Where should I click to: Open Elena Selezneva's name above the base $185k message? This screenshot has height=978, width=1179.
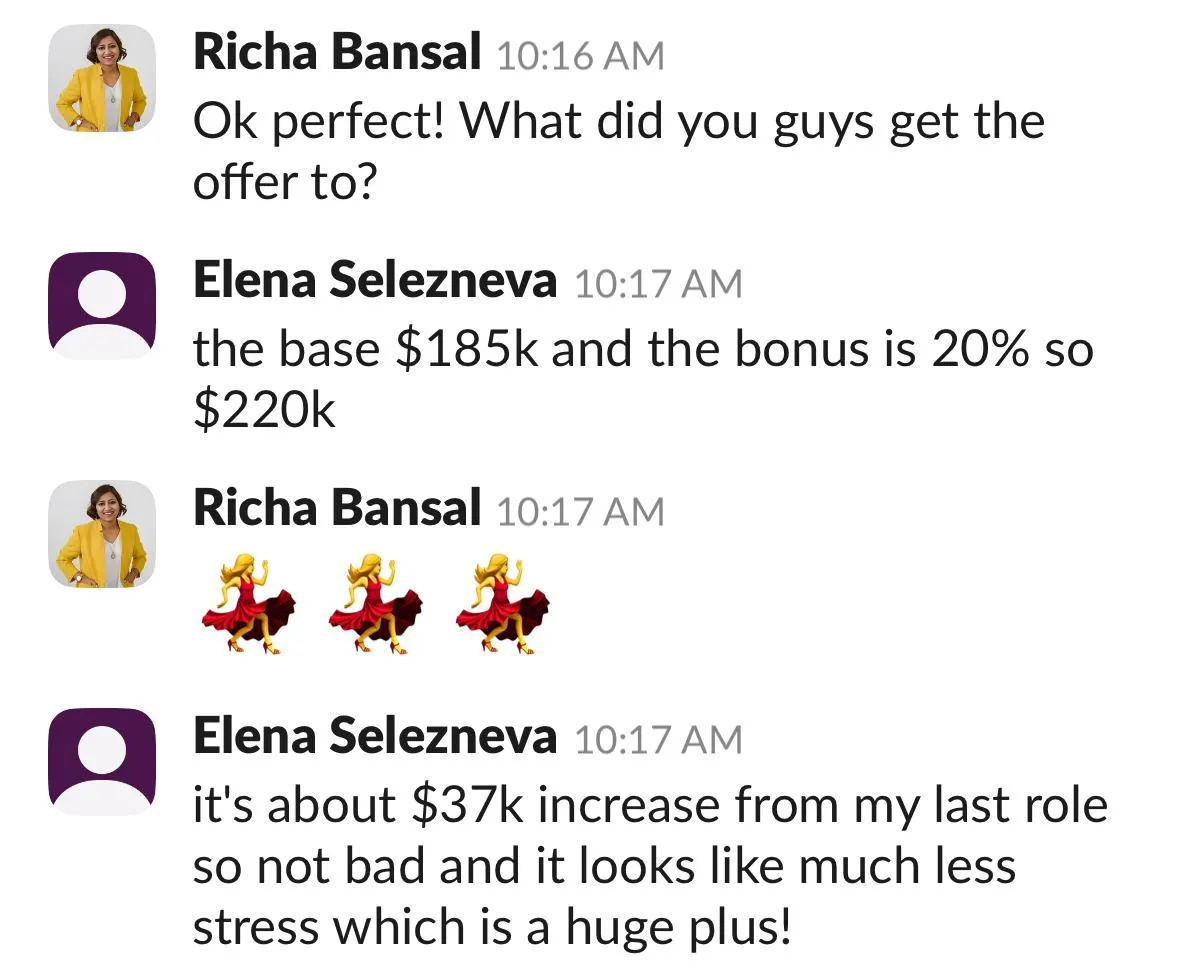375,280
